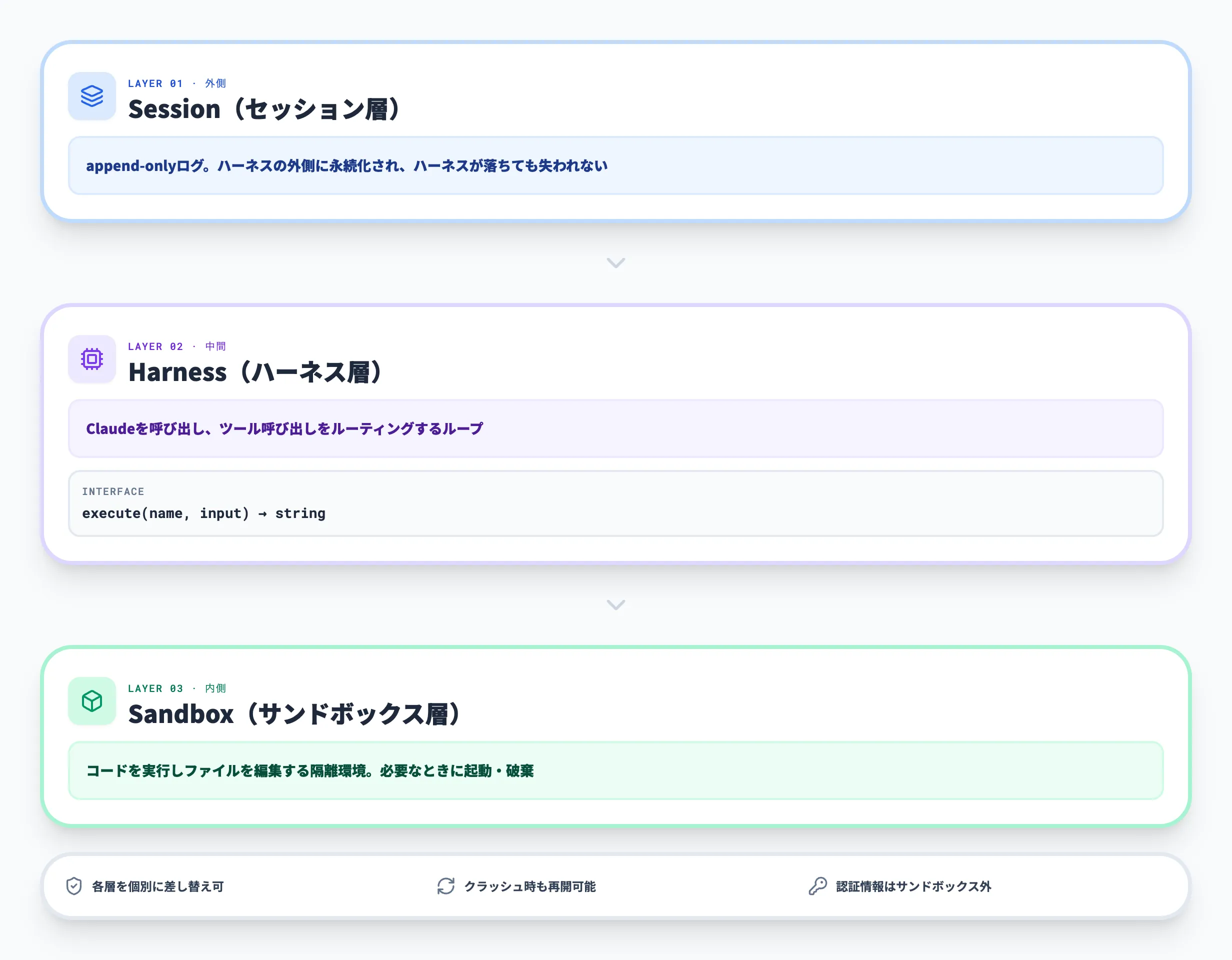Image resolution: width=1232 pixels, height=960 pixels.
Task: Select the green package icon of Layer 03
Action: point(91,701)
